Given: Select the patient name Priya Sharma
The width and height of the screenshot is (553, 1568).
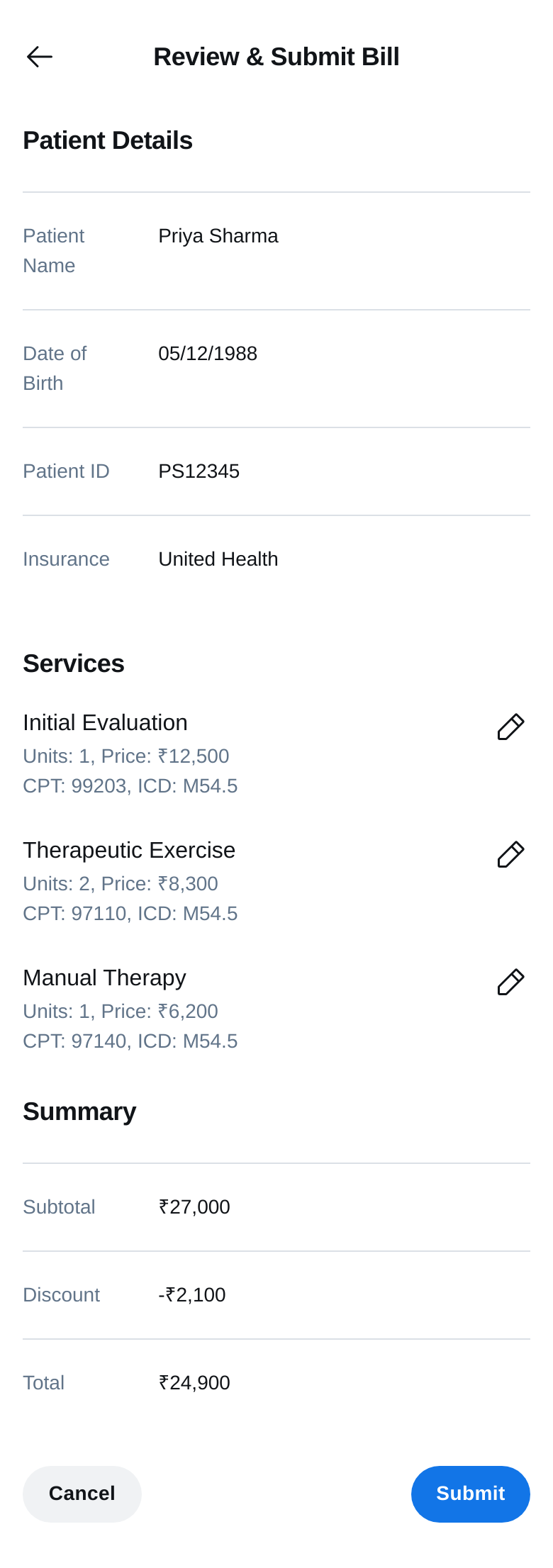Looking at the screenshot, I should click(218, 236).
